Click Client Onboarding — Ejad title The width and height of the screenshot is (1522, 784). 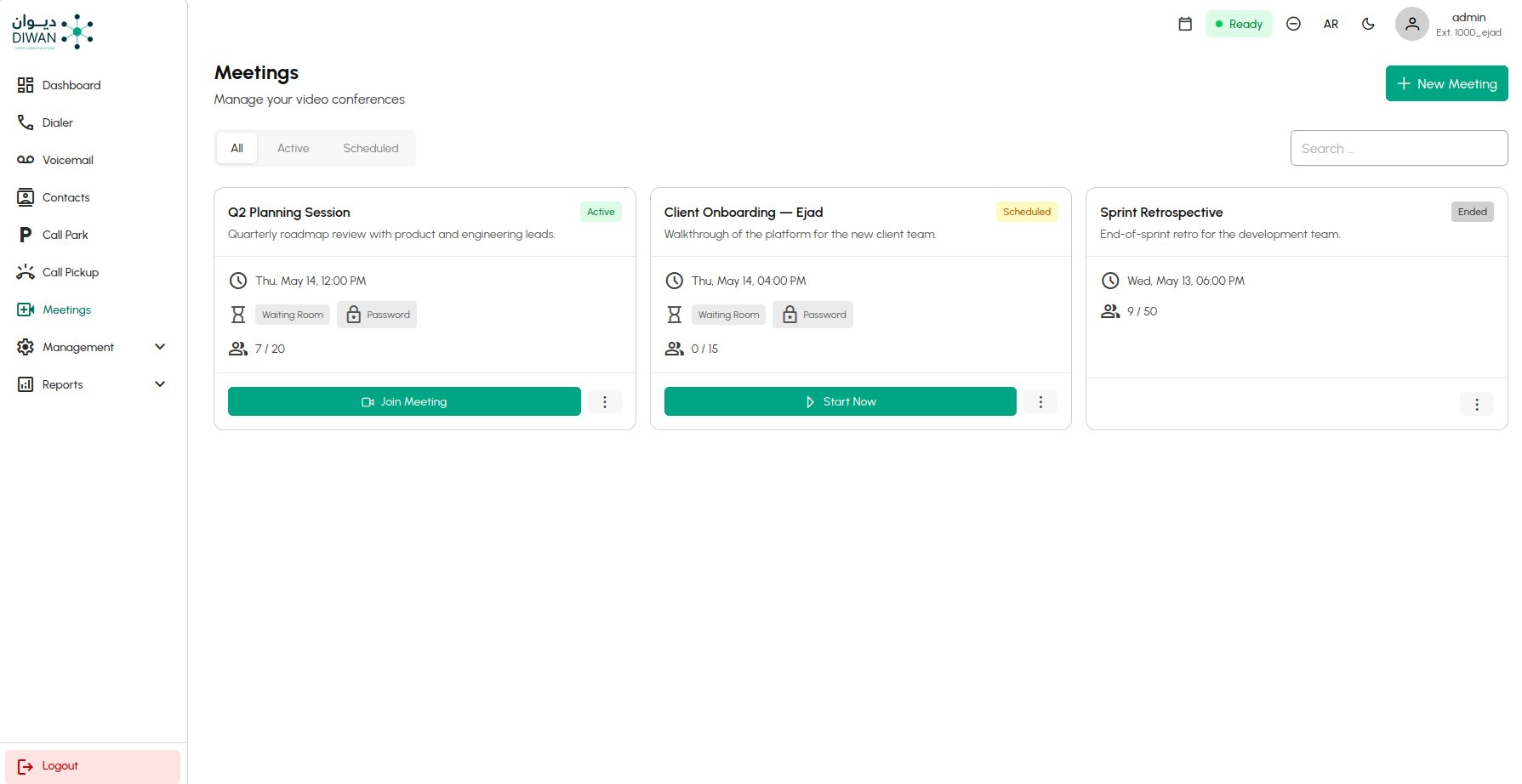click(744, 213)
